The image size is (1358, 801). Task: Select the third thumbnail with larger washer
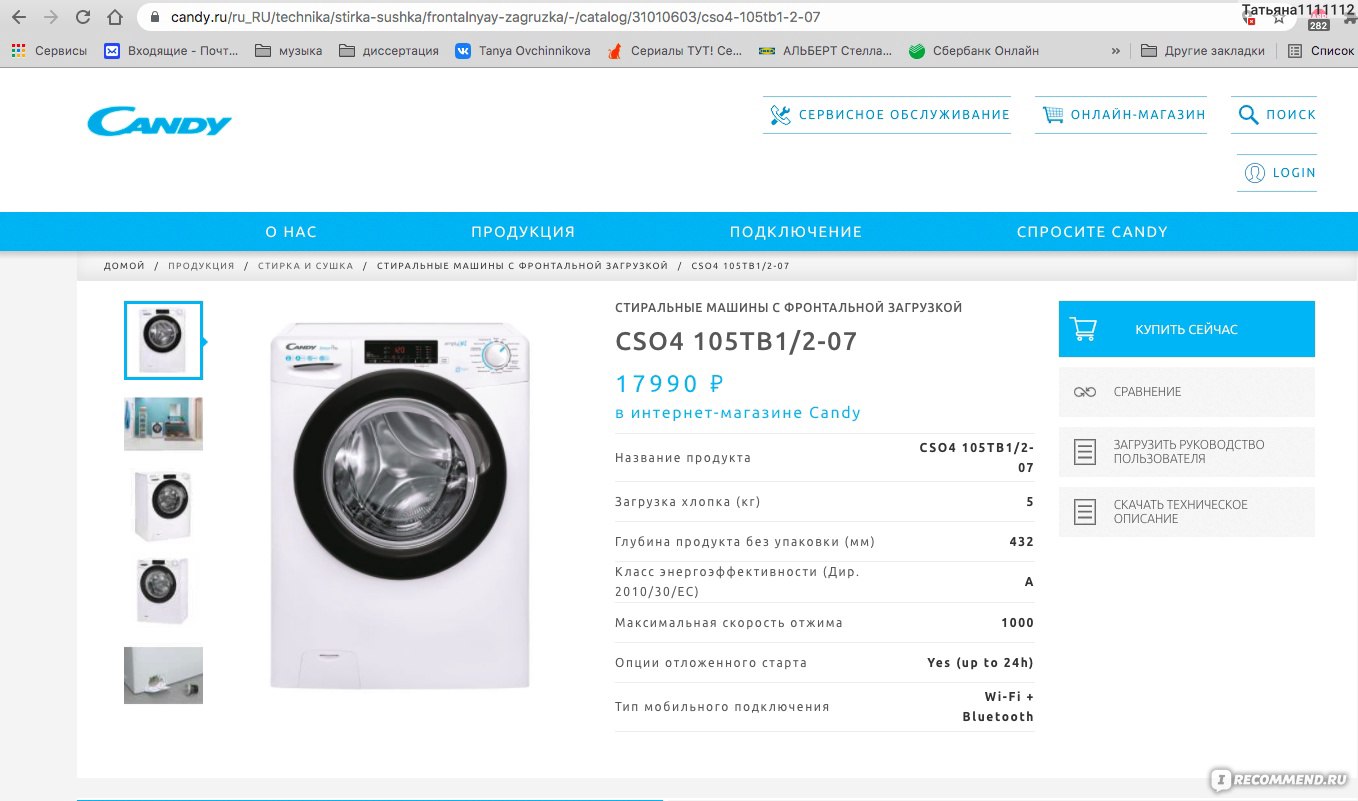(163, 505)
